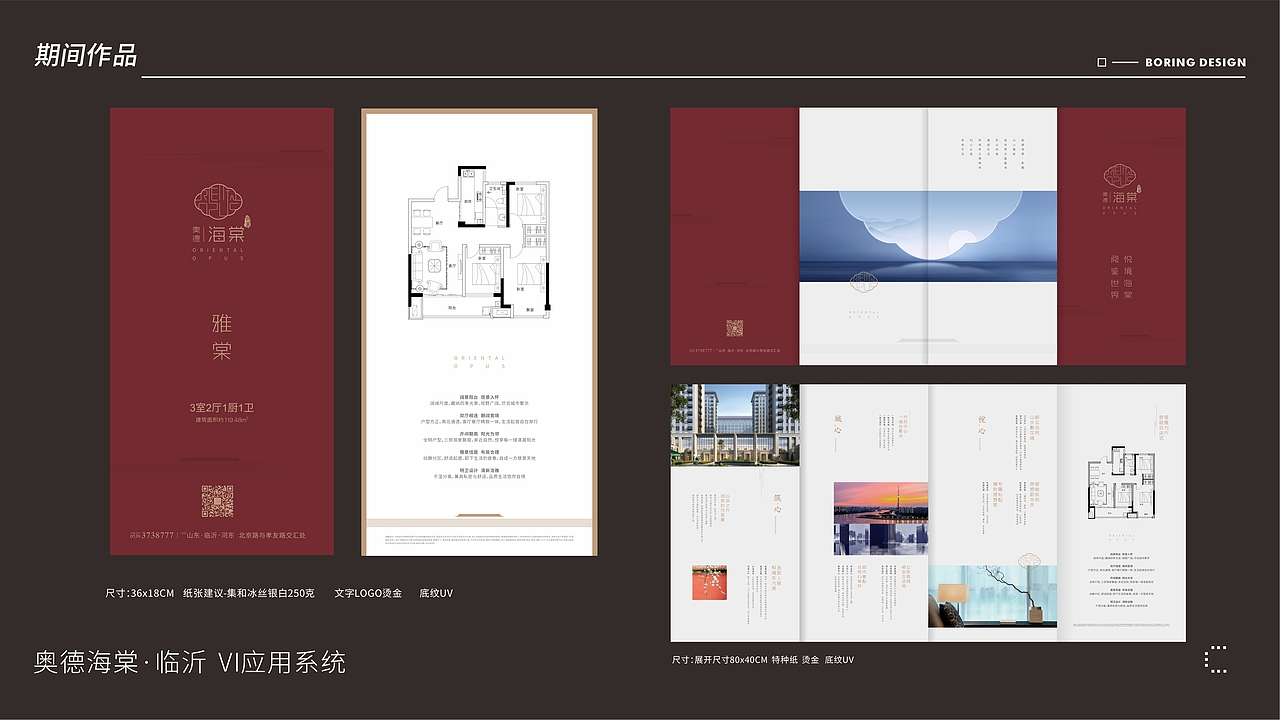
Task: Click the dotted bracket icon at bottom right
Action: pyautogui.click(x=1215, y=660)
